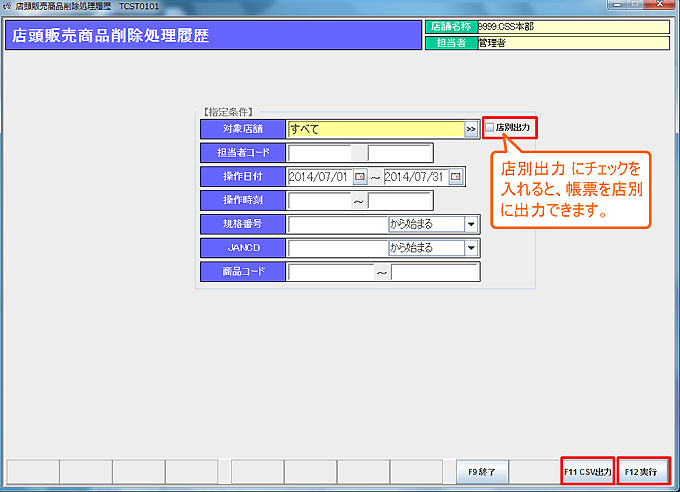Edit operation start date 2014/07/01 field
Image resolution: width=680 pixels, height=492 pixels.
point(320,177)
